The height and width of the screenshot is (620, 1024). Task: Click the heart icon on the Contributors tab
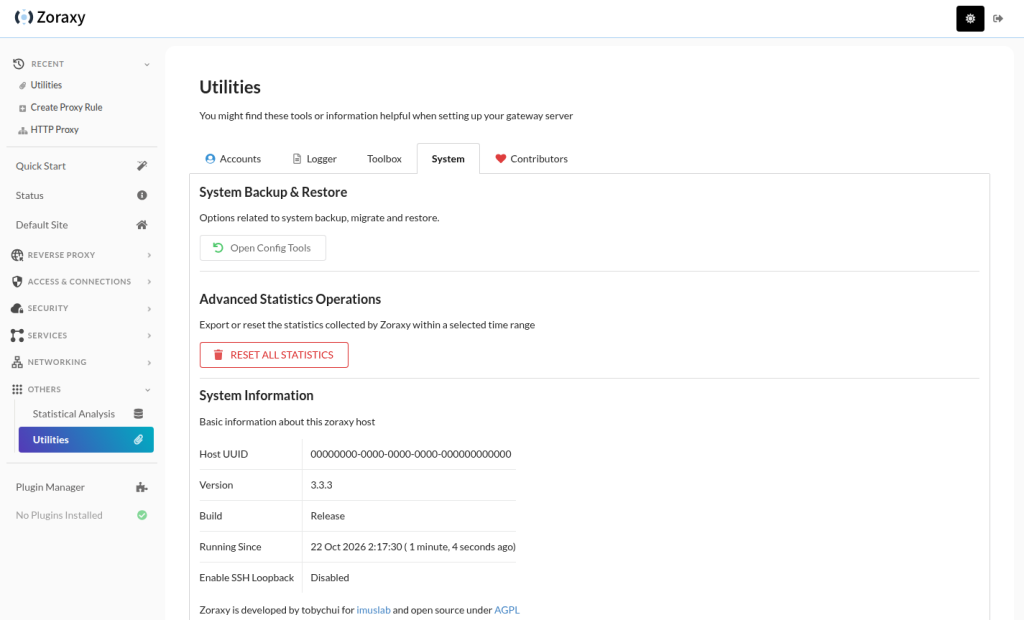pos(500,159)
